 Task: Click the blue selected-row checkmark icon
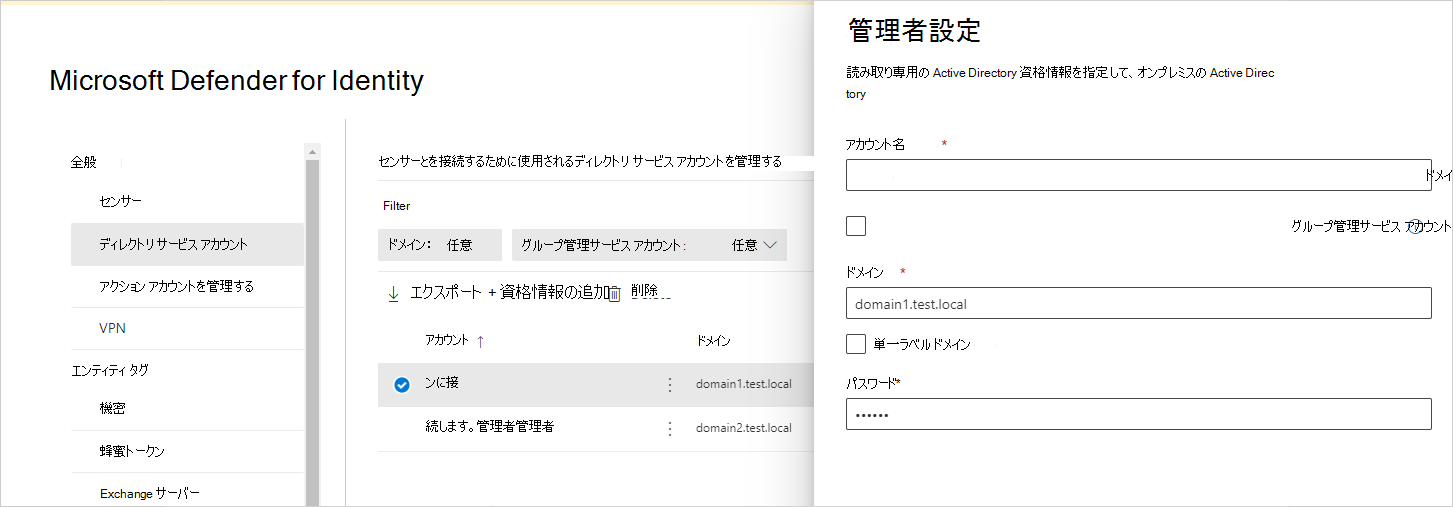click(402, 385)
